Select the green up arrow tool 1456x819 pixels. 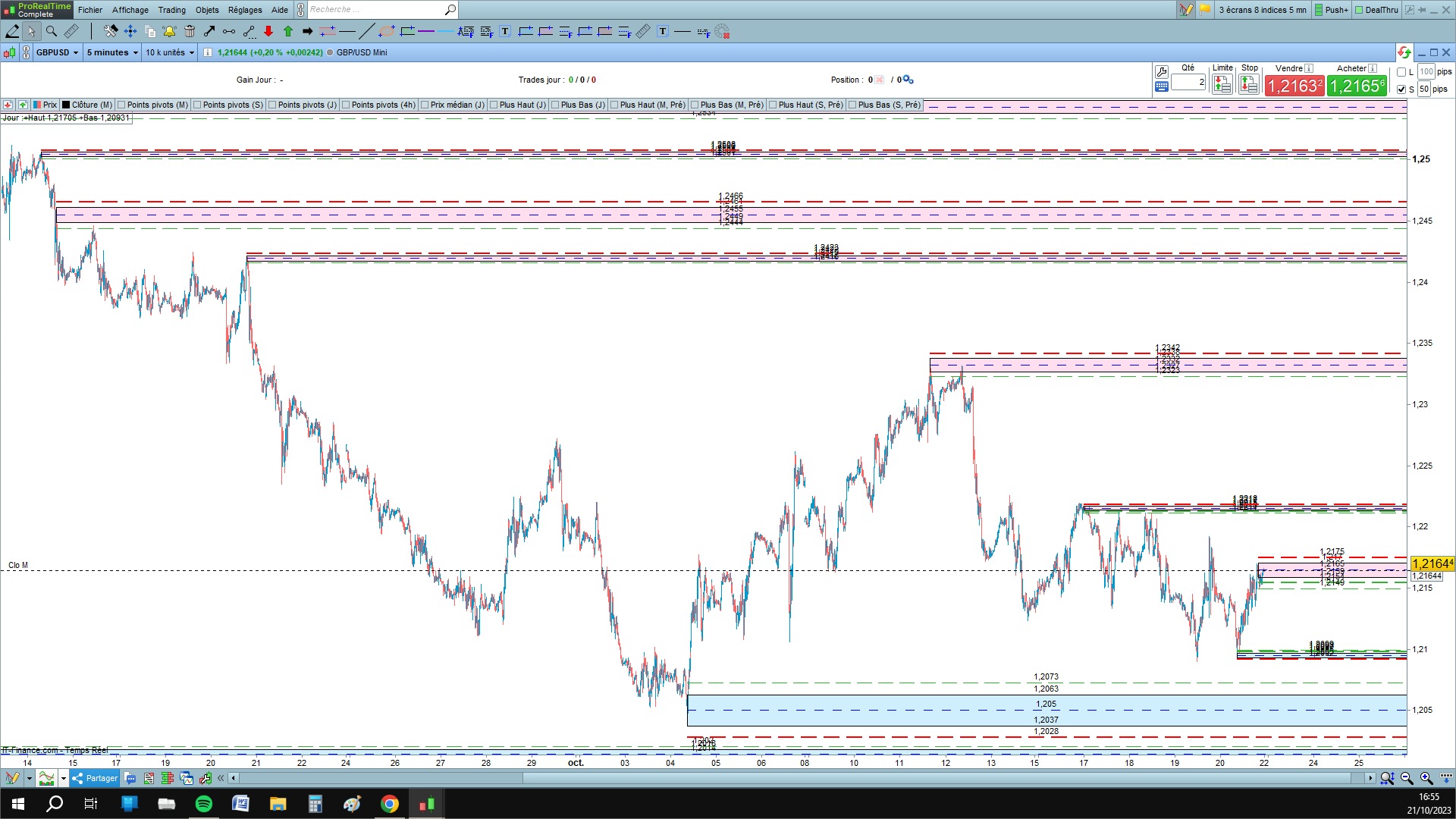pos(288,31)
